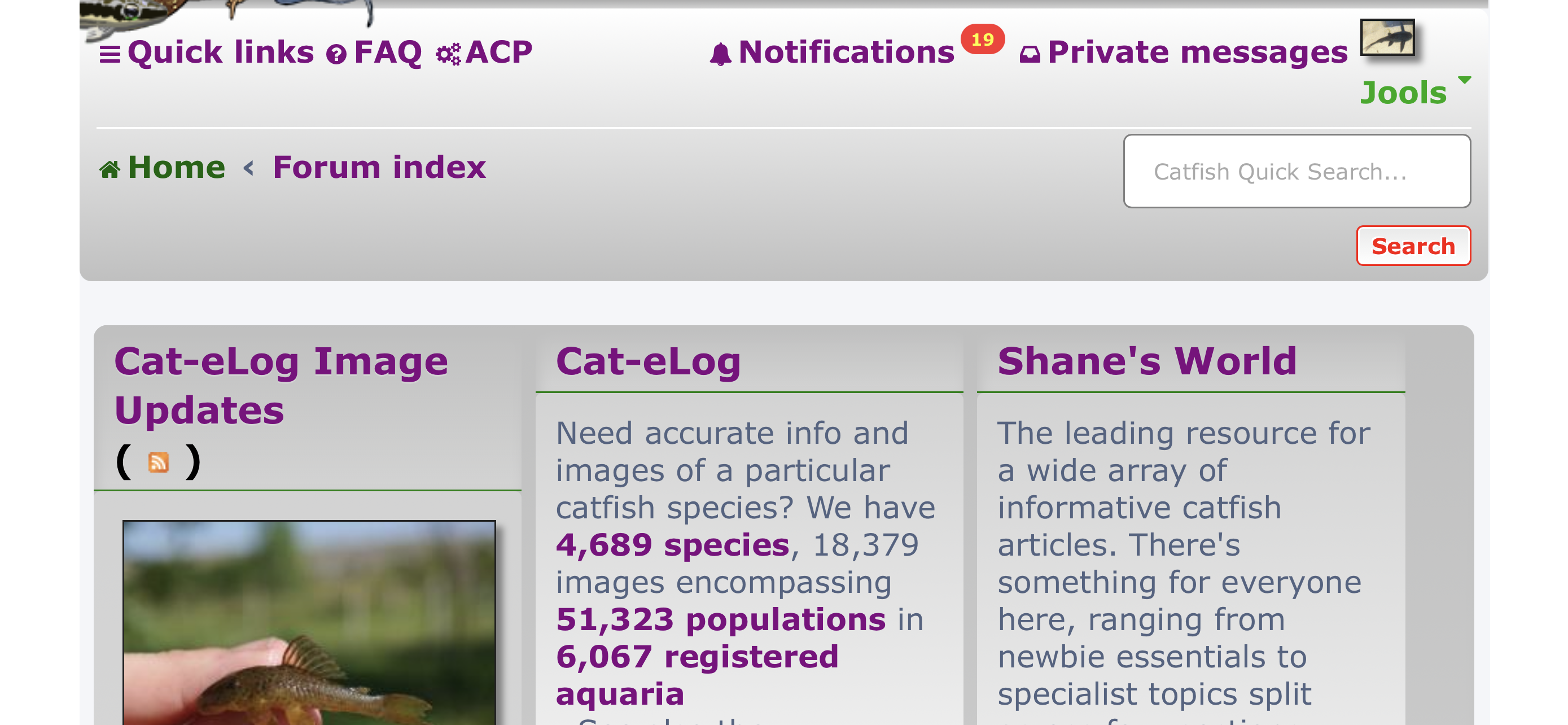Viewport: 1568px width, 725px height.
Task: Open the 4,689 species link
Action: [673, 545]
